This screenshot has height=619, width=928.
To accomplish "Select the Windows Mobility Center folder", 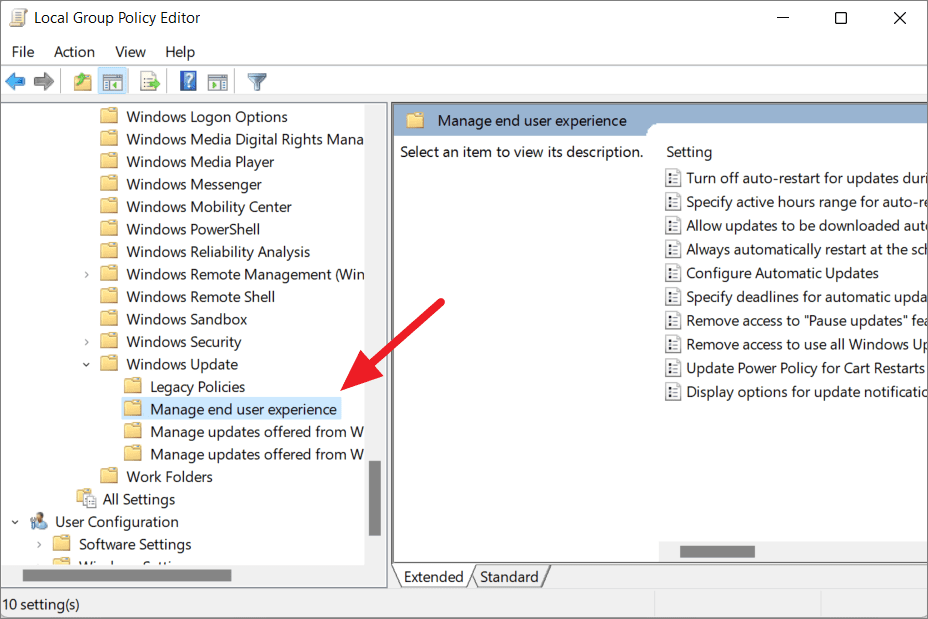I will click(x=209, y=207).
